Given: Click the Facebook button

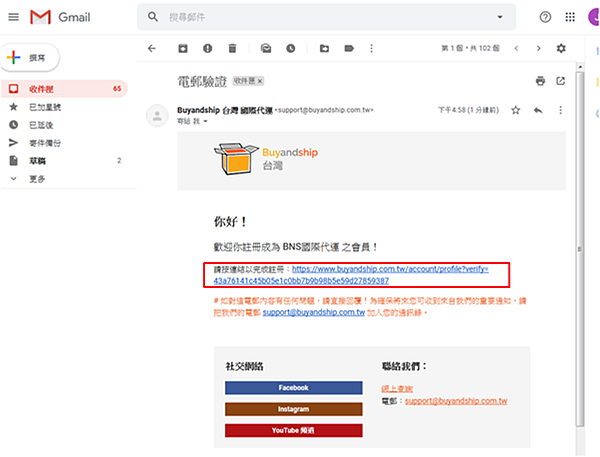Looking at the screenshot, I should click(293, 388).
